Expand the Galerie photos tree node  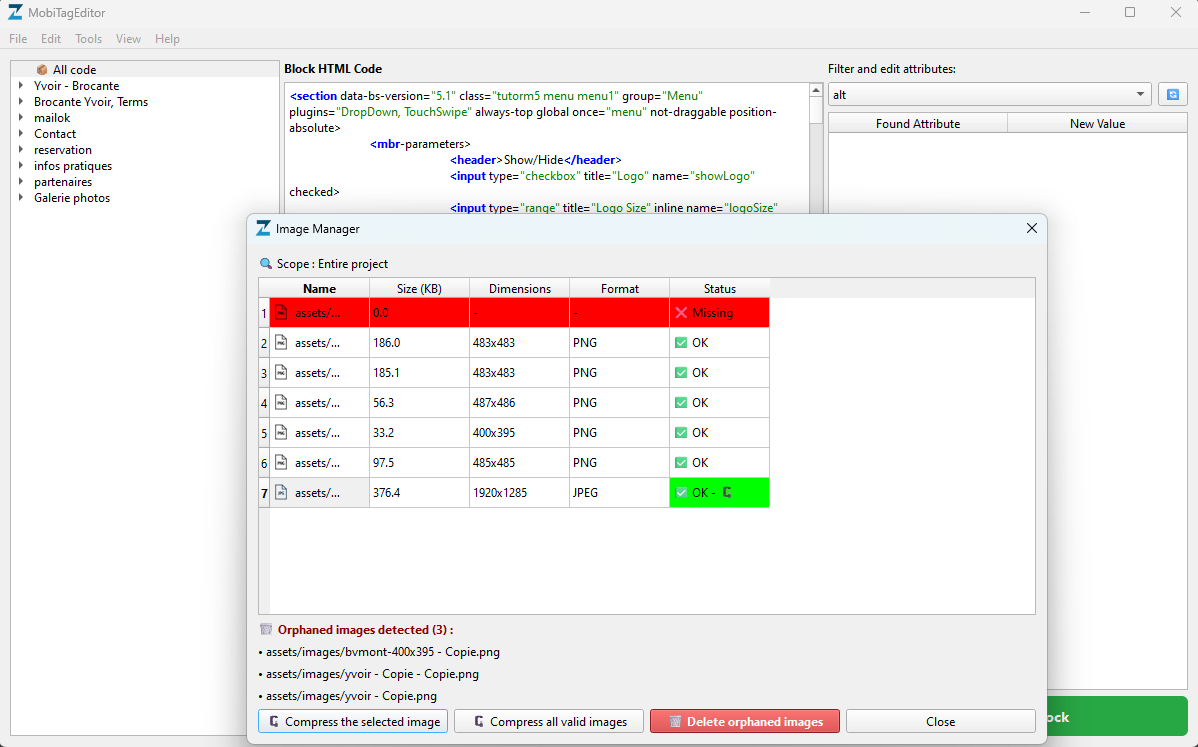coord(21,198)
